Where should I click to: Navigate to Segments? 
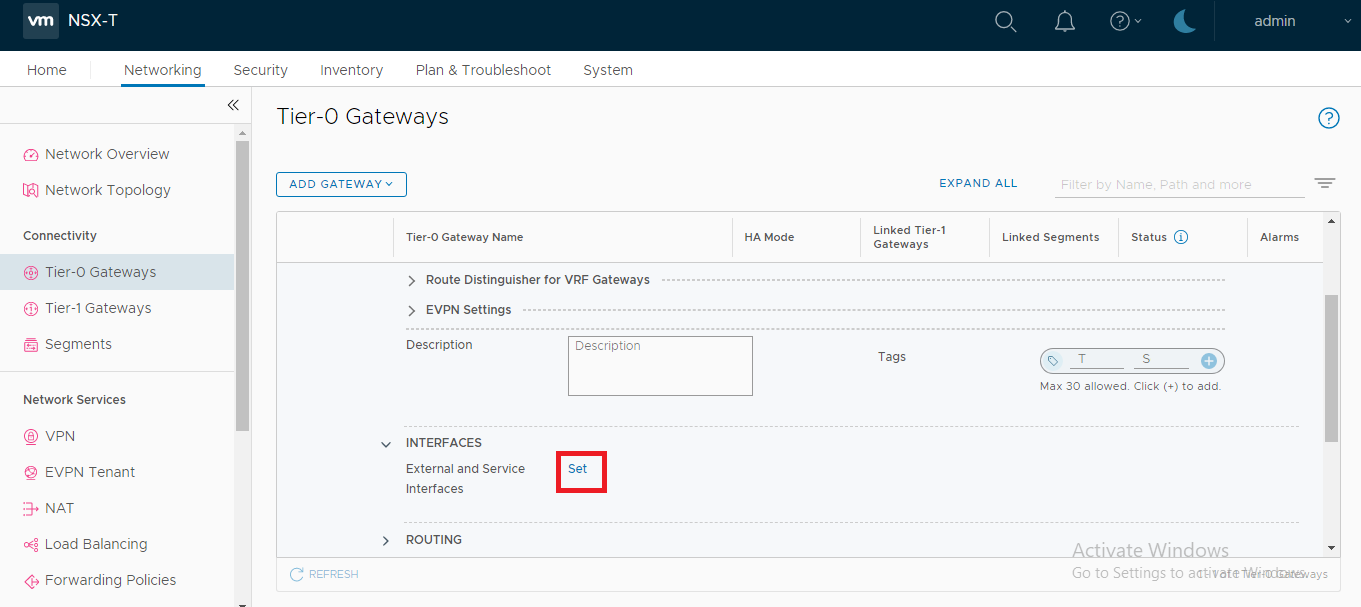coord(78,344)
